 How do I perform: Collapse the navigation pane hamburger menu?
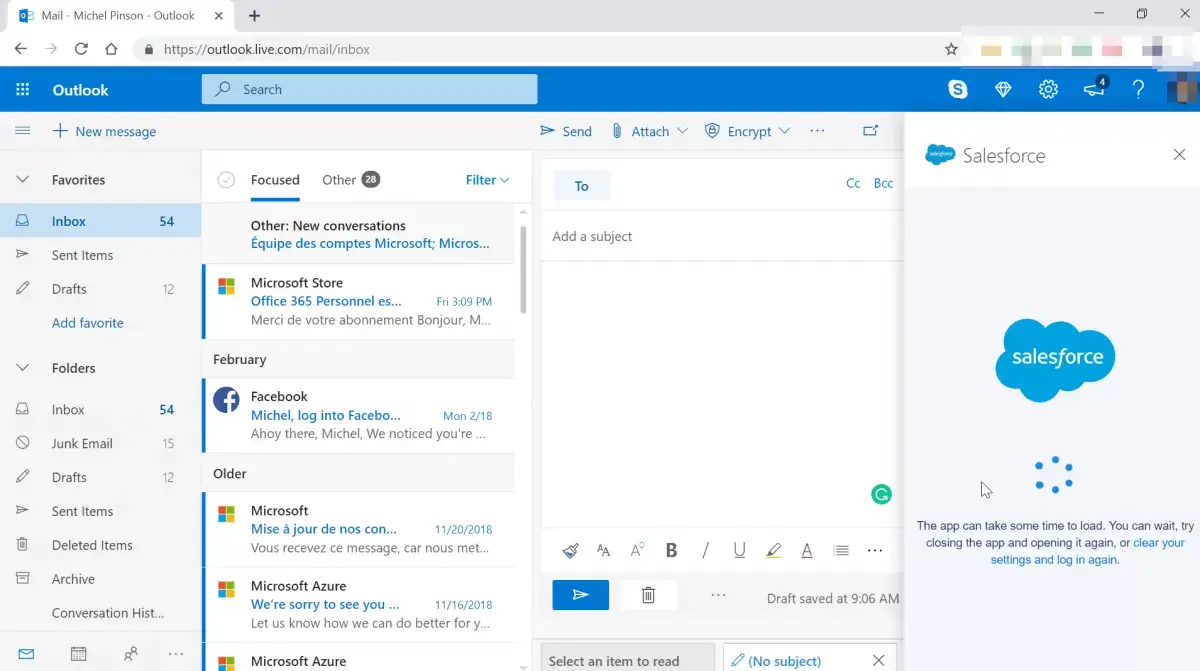[x=23, y=131]
